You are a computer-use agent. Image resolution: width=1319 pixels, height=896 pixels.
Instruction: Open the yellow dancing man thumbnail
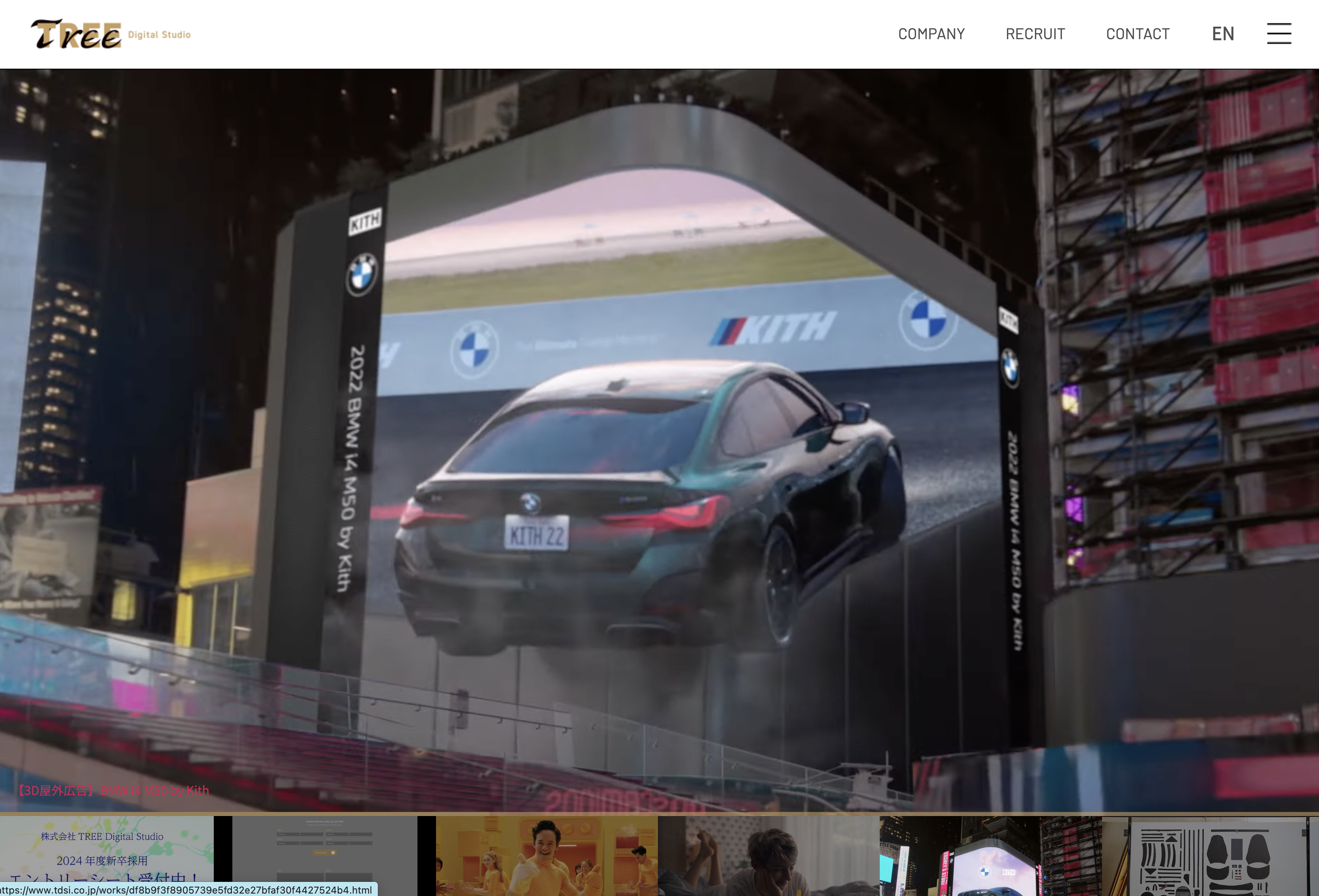(x=547, y=856)
